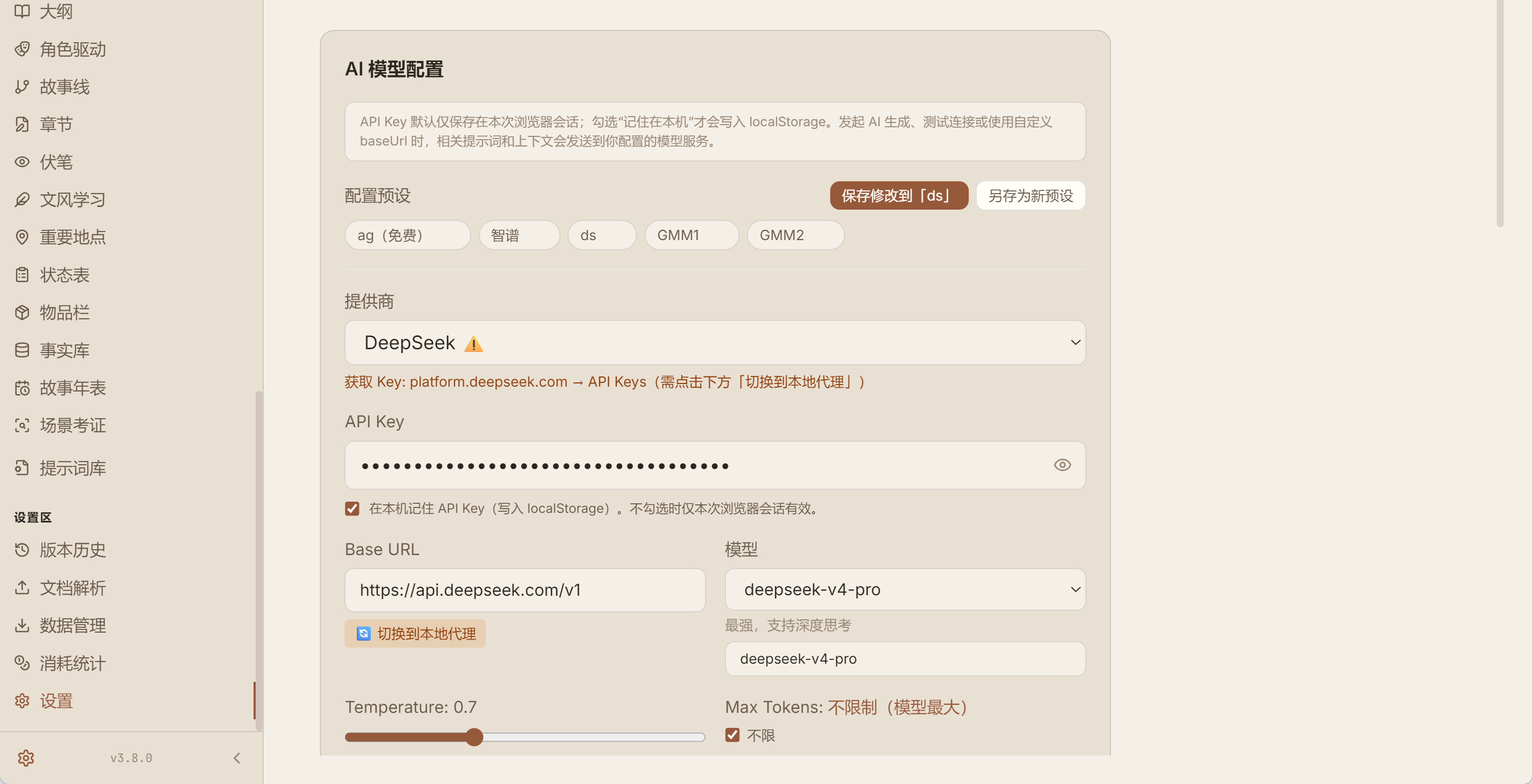
Task: Open the 提示词库 scroll icon
Action: coord(22,468)
